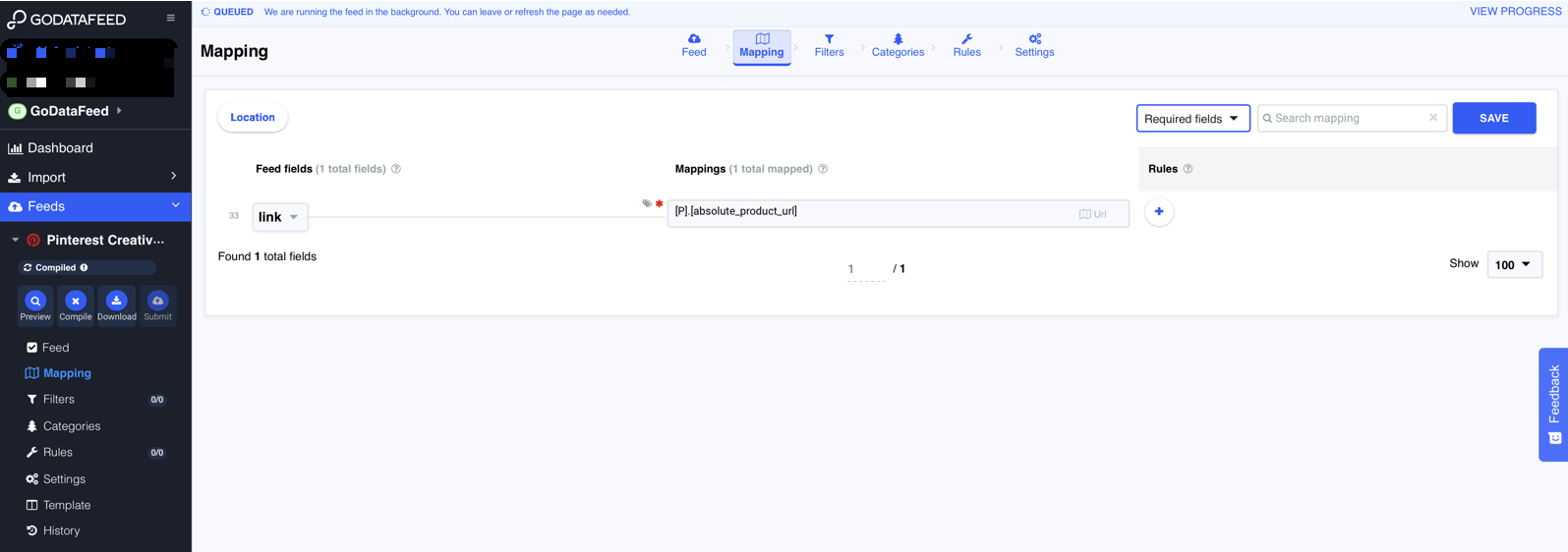Click the "Found 1 total fields" text
Screen dimensions: 1568x552
267,256
